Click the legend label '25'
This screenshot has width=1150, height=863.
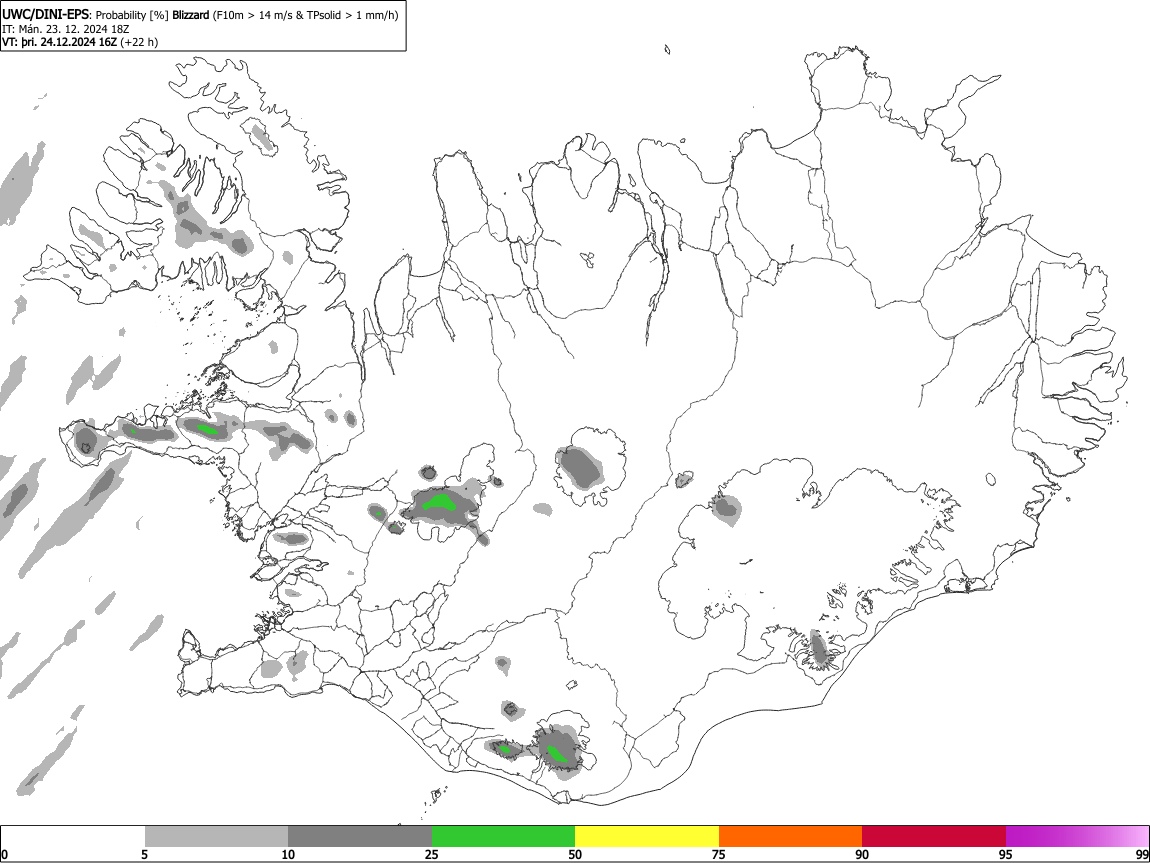point(432,854)
